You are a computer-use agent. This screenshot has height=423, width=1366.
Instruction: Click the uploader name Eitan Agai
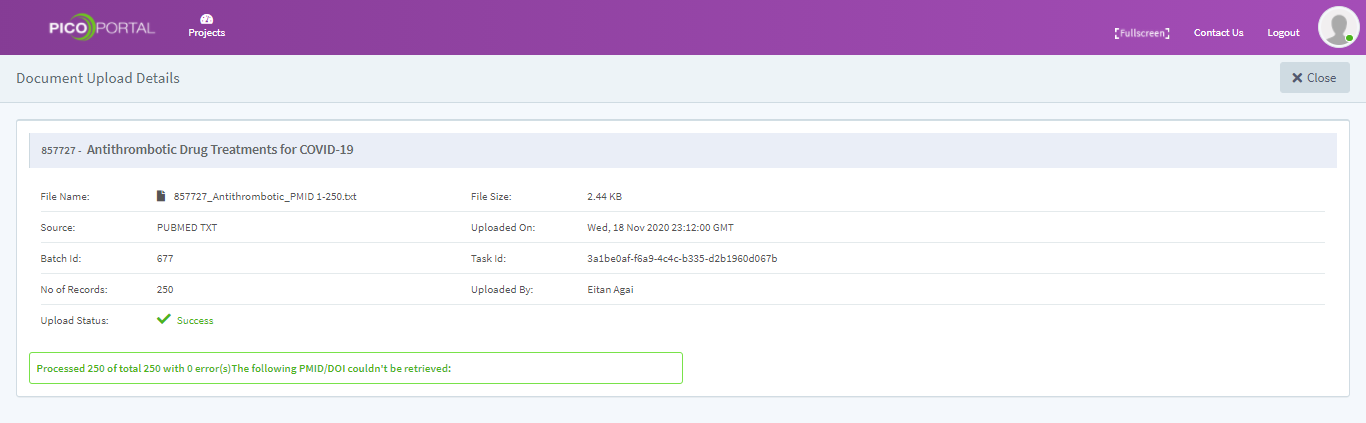610,290
